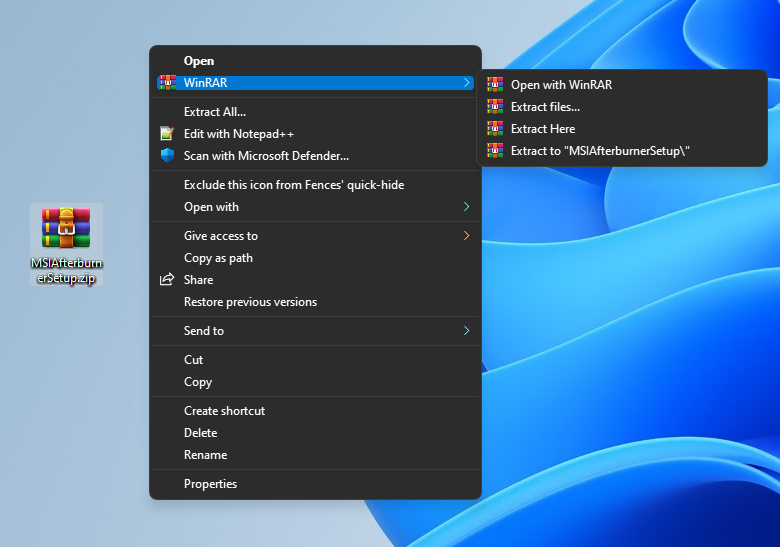Choose Rename from the context menu
Screen dimensions: 780x547
click(315, 455)
